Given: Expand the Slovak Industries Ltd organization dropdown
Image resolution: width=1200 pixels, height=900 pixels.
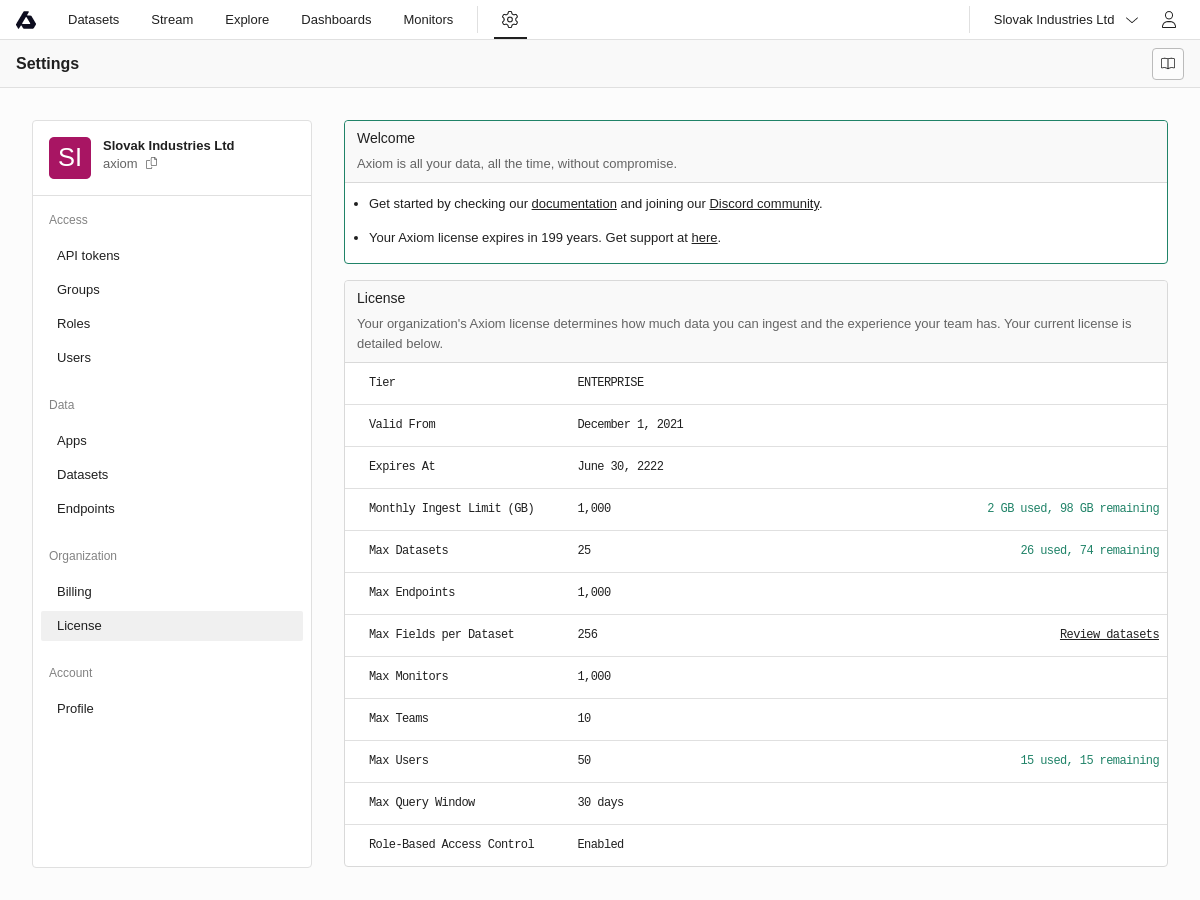Looking at the screenshot, I should click(x=1065, y=20).
